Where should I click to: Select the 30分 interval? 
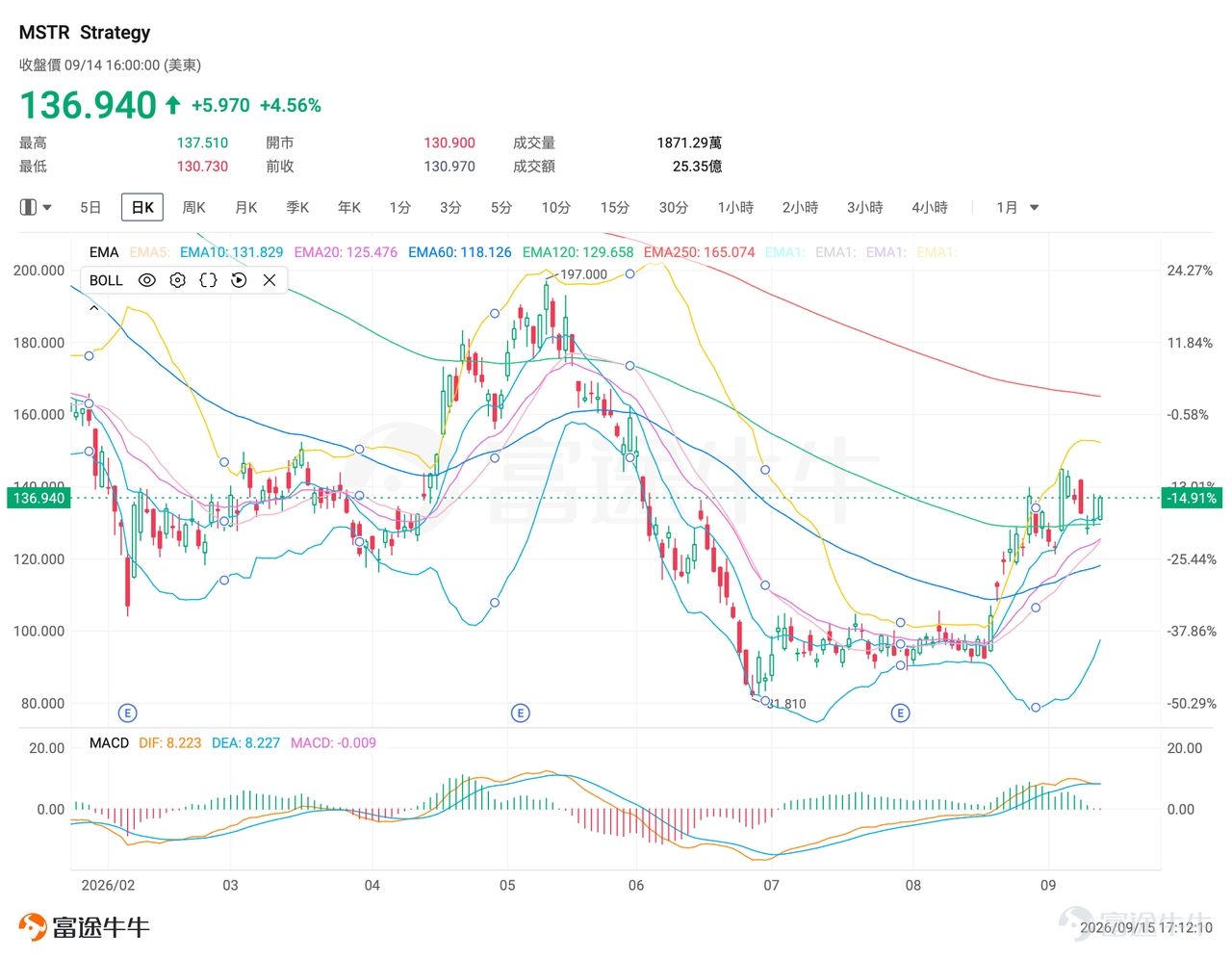[x=674, y=207]
